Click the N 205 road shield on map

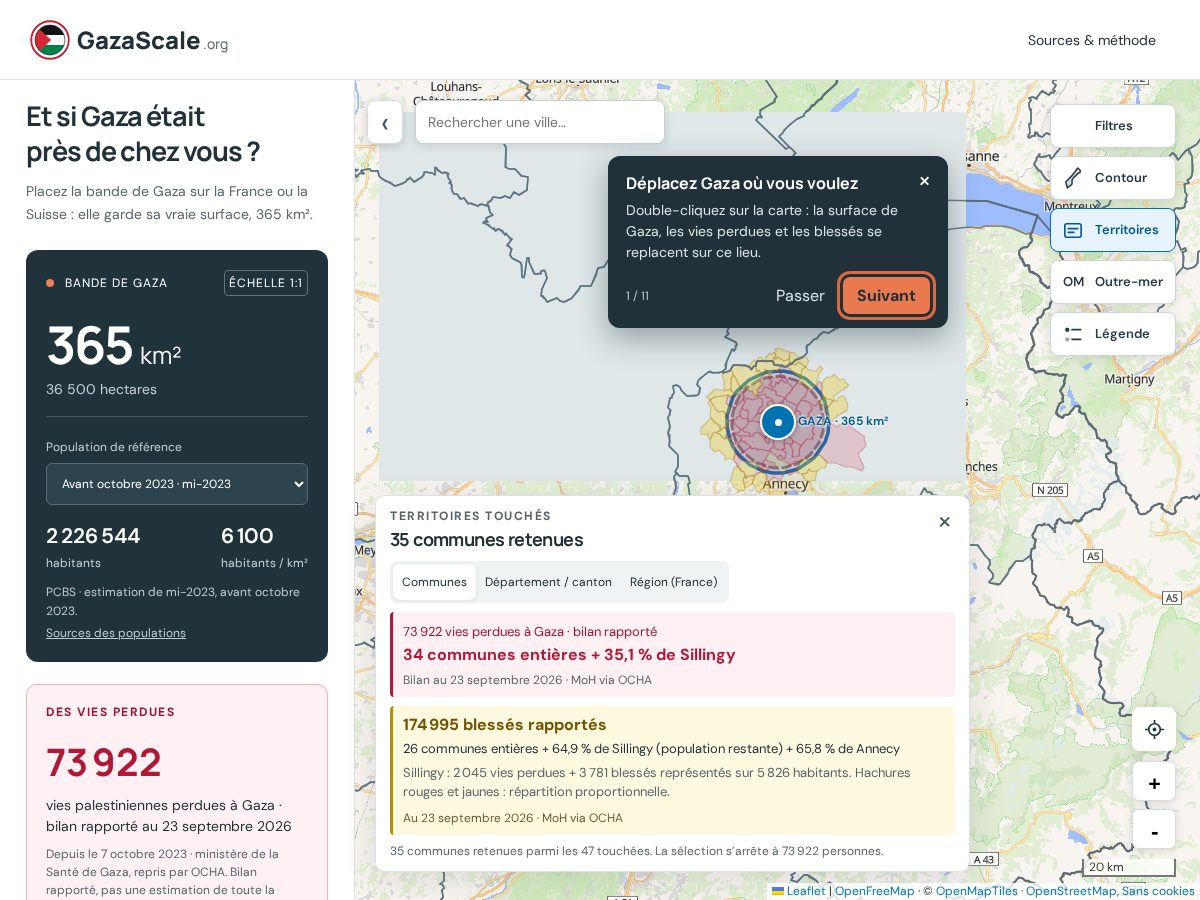[1050, 490]
